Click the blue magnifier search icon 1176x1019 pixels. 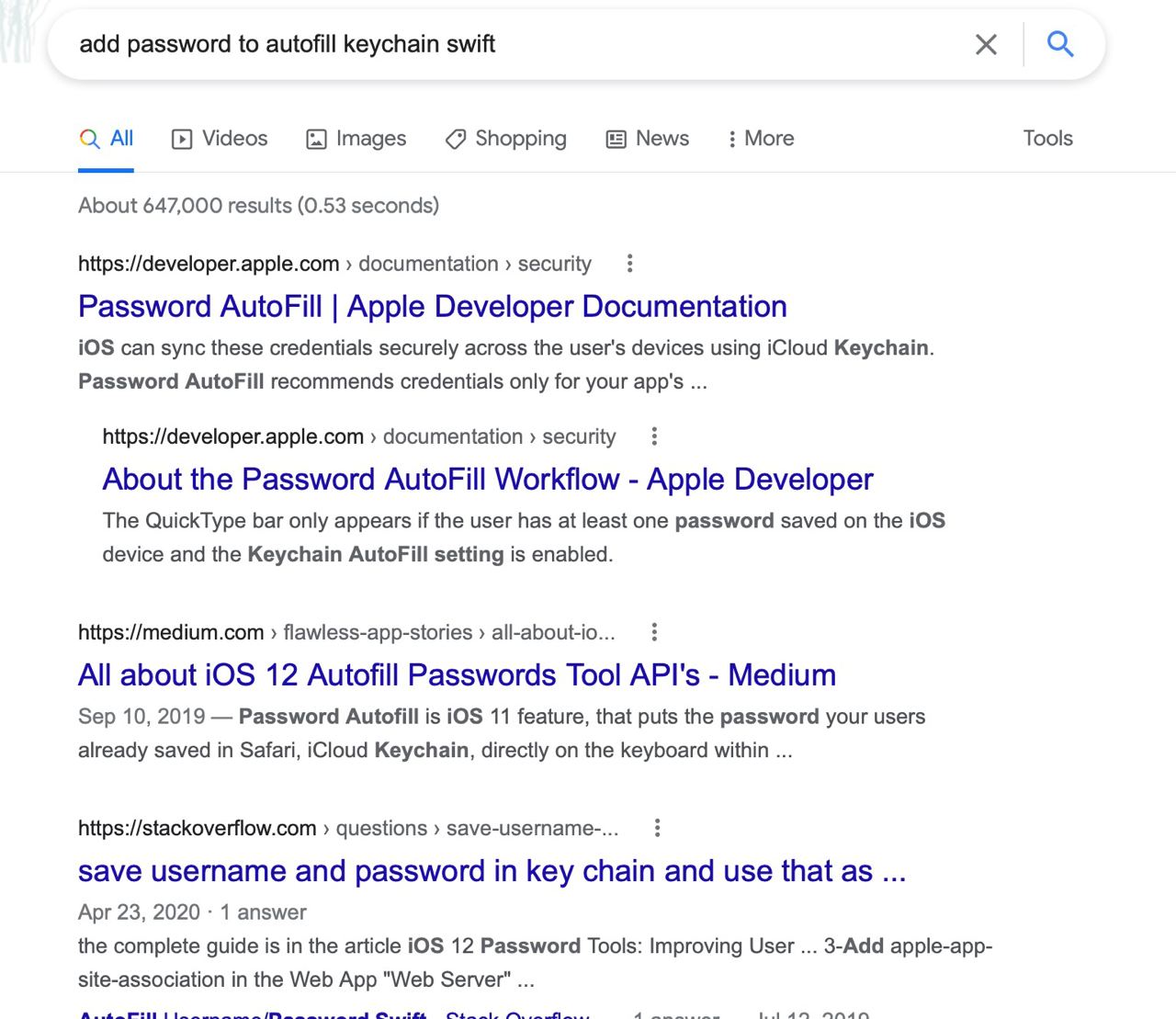1060,43
